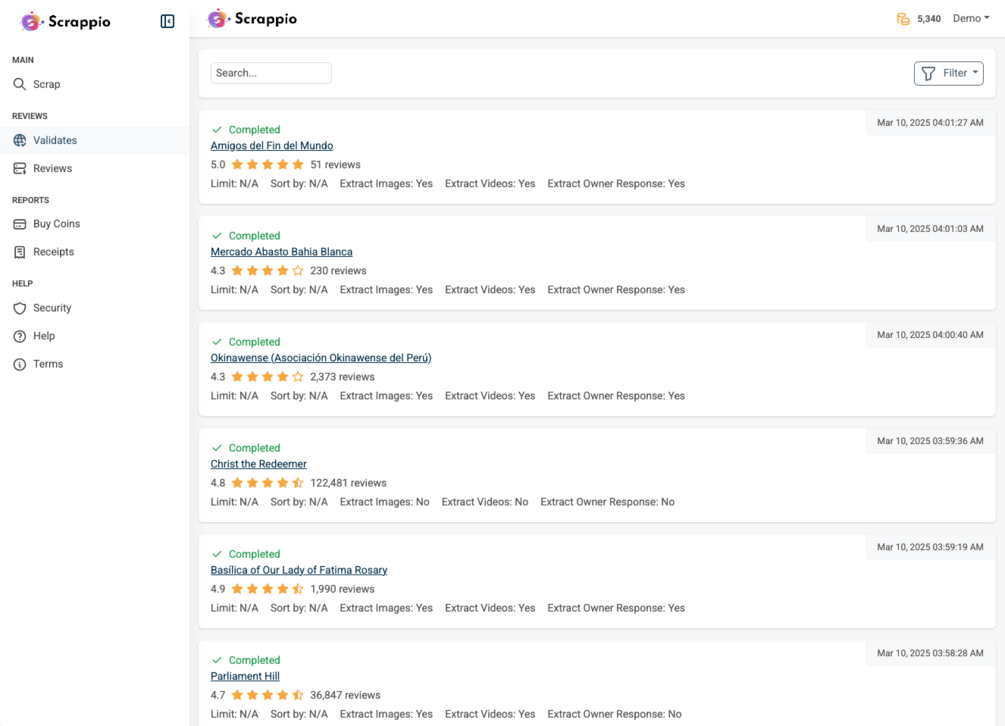
Task: Click the 122,481 reviews count
Action: [x=349, y=483]
